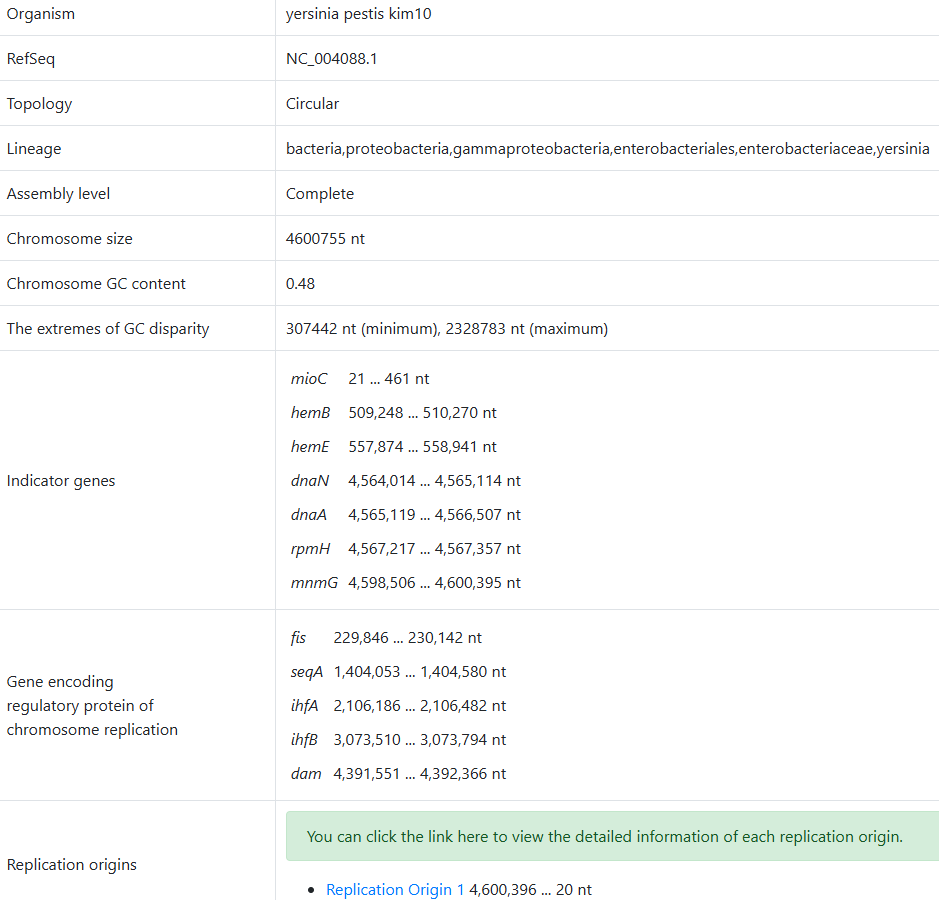
Task: Select the mioC indicator gene entry
Action: (360, 378)
